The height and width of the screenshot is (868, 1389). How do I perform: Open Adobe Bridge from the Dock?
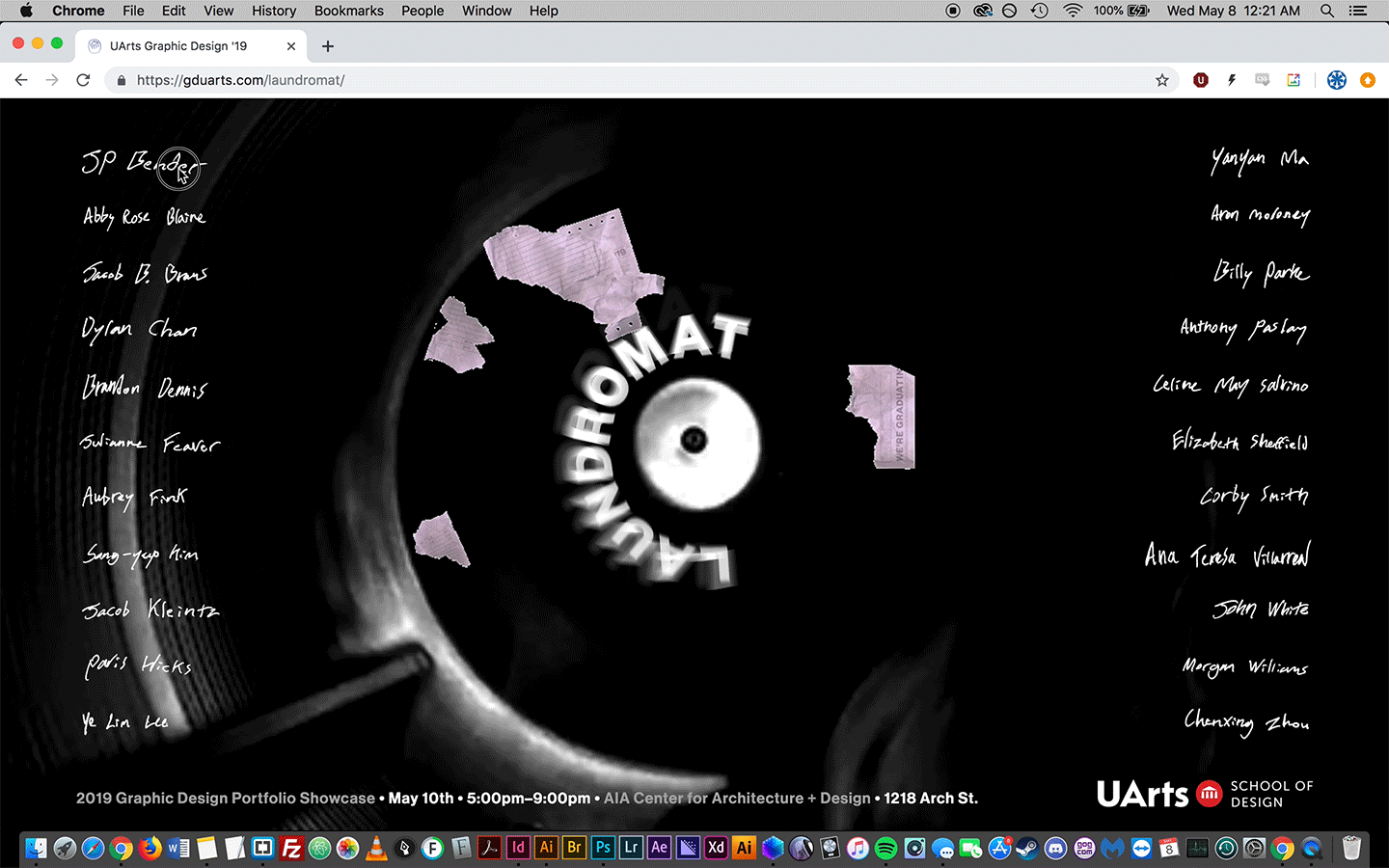pos(575,848)
